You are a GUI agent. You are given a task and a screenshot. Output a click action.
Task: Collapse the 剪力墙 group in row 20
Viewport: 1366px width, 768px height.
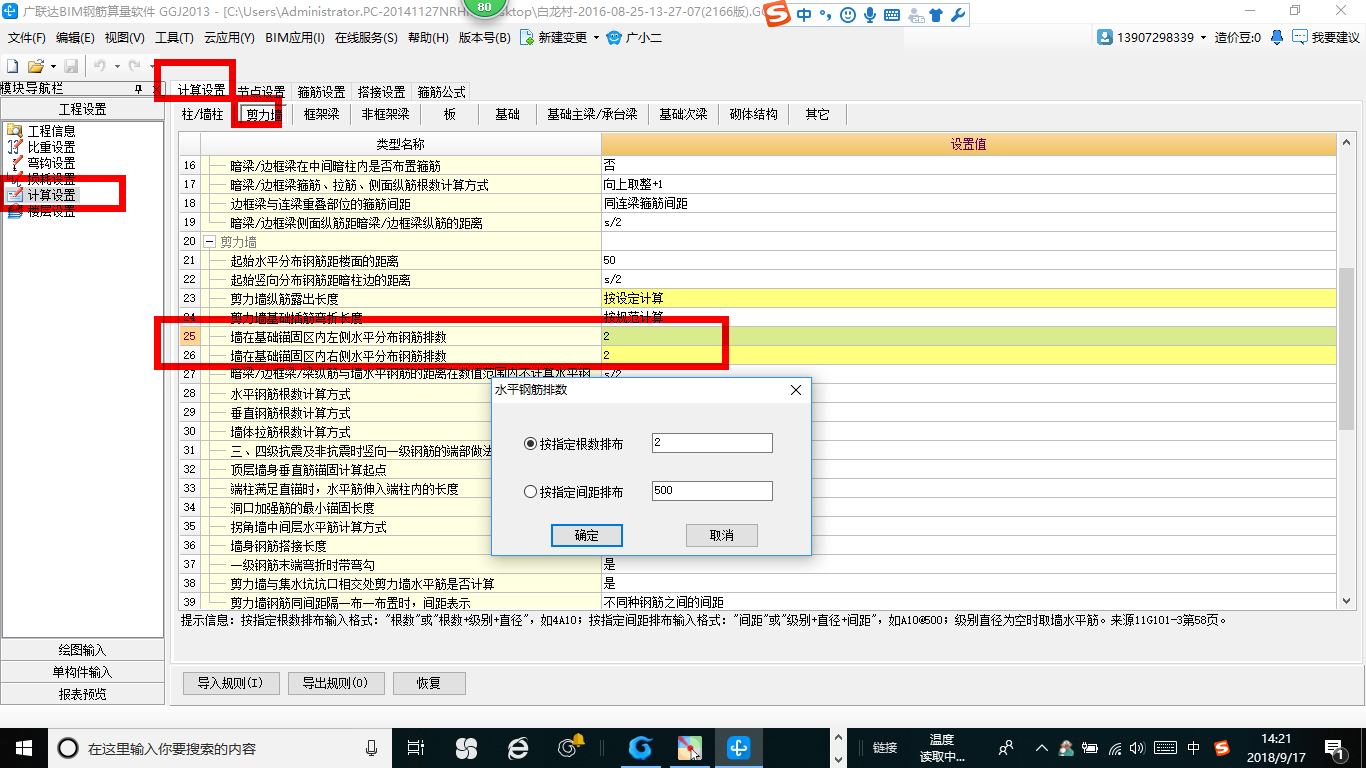coord(210,242)
